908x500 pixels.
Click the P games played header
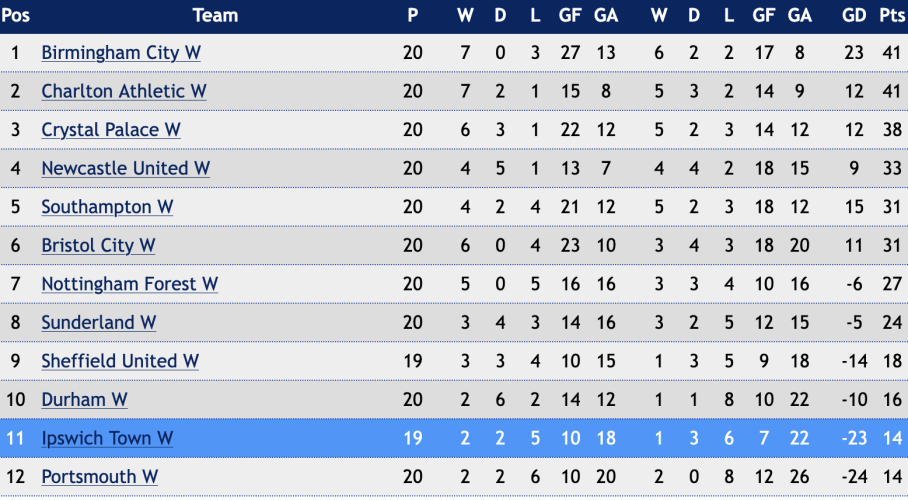413,15
